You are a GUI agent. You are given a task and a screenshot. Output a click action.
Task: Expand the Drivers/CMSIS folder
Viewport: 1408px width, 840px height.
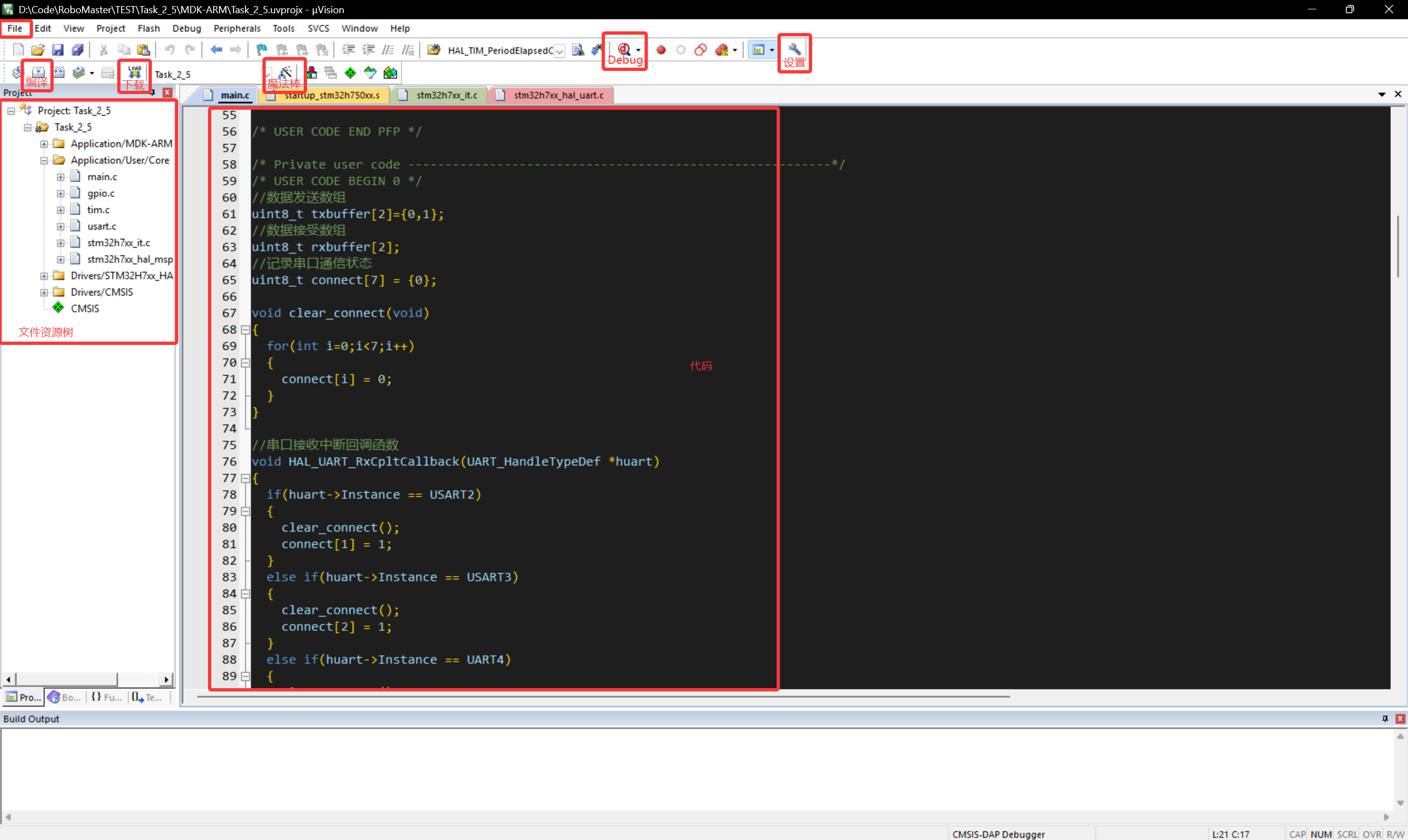pyautogui.click(x=43, y=292)
